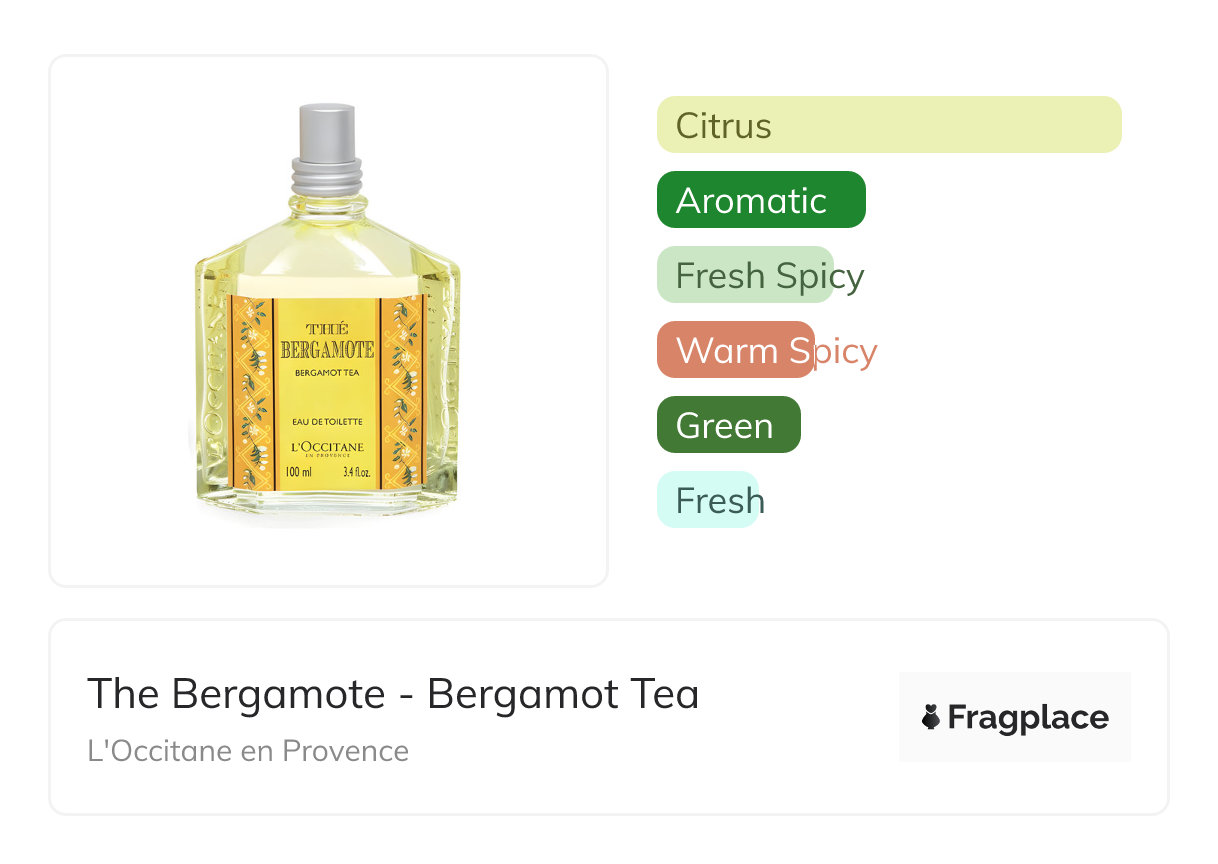The image size is (1218, 864).
Task: Click the light-blue Fresh accord bar
Action: [x=708, y=500]
